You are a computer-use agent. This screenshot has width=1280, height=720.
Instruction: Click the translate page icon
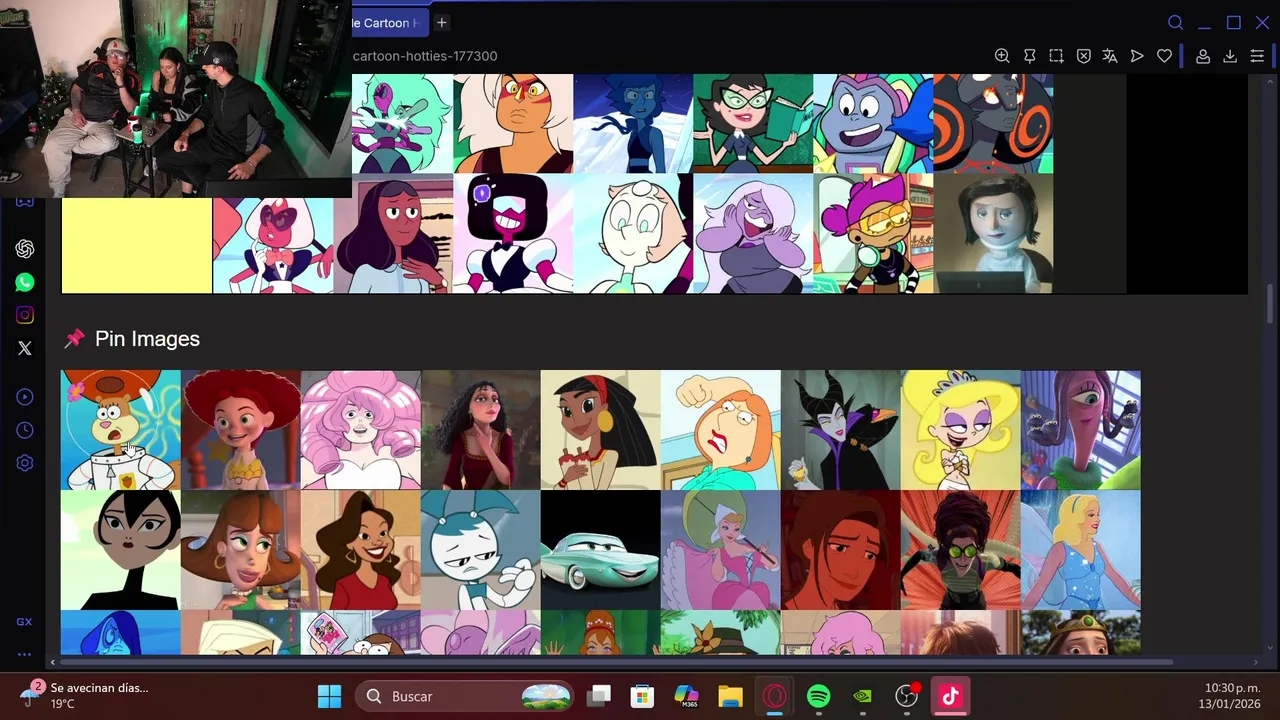[x=1110, y=56]
